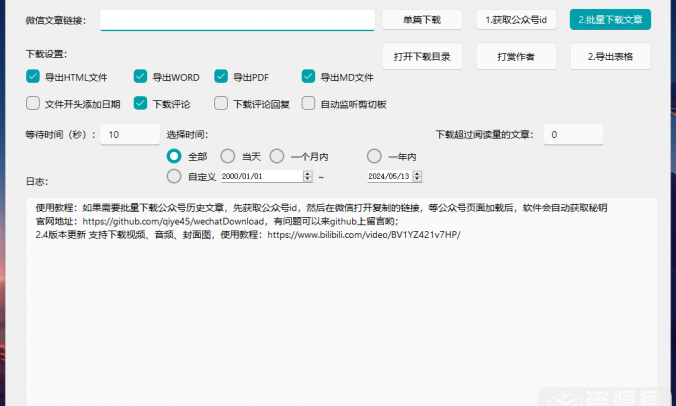This screenshot has height=406, width=676.
Task: Click the 等待时间 field showing 10
Action: coord(130,134)
